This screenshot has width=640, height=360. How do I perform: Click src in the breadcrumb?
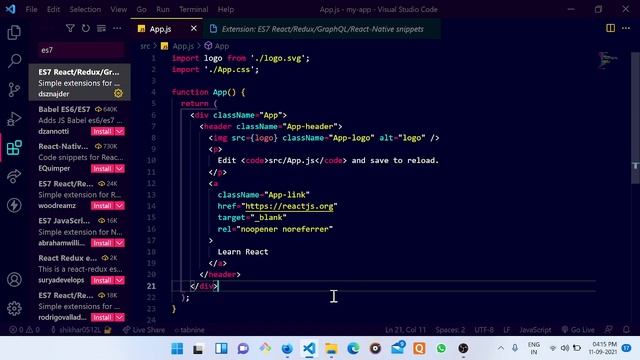point(145,46)
